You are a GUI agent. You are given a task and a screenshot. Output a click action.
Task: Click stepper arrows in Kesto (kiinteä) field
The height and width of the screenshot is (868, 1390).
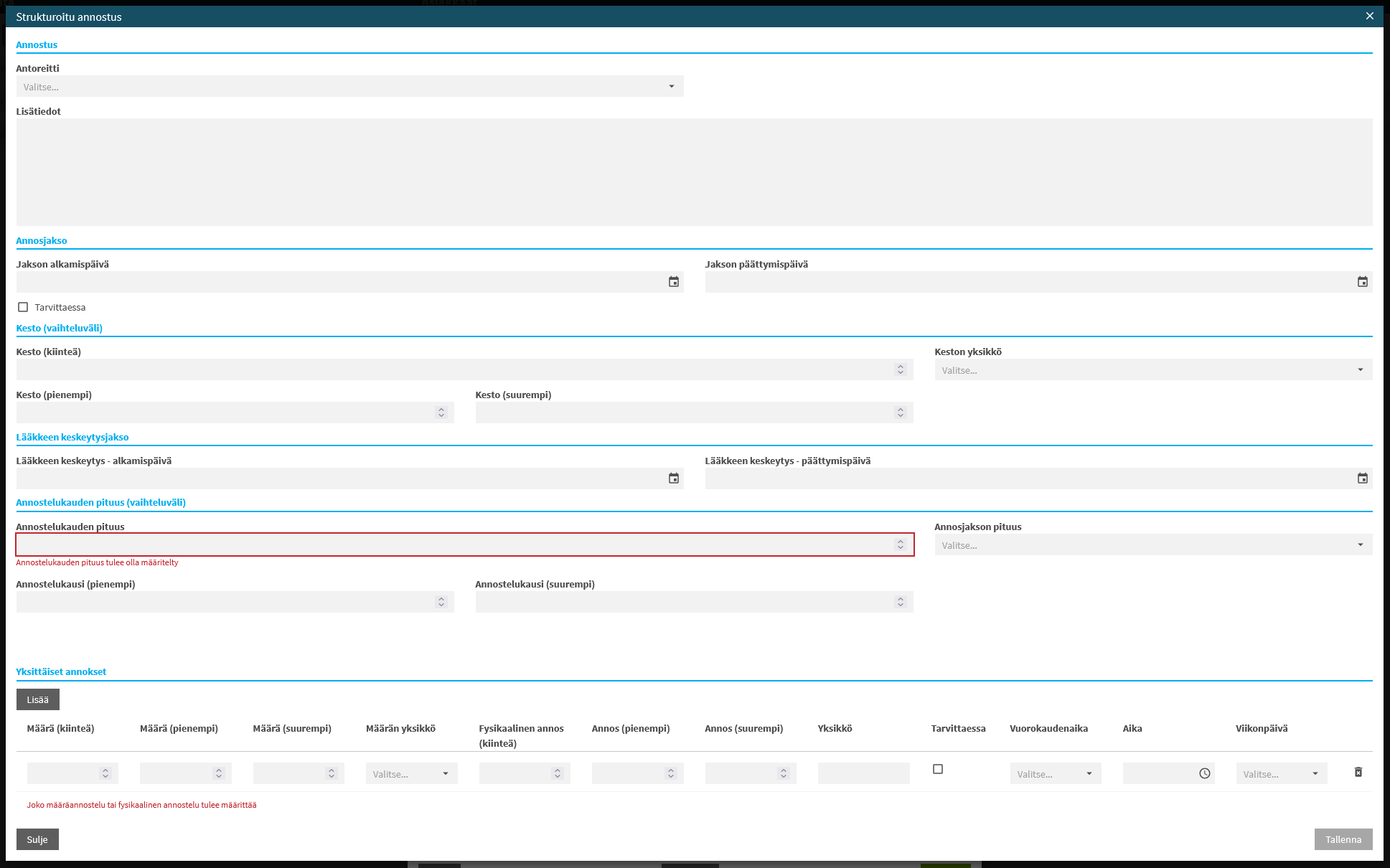(900, 369)
